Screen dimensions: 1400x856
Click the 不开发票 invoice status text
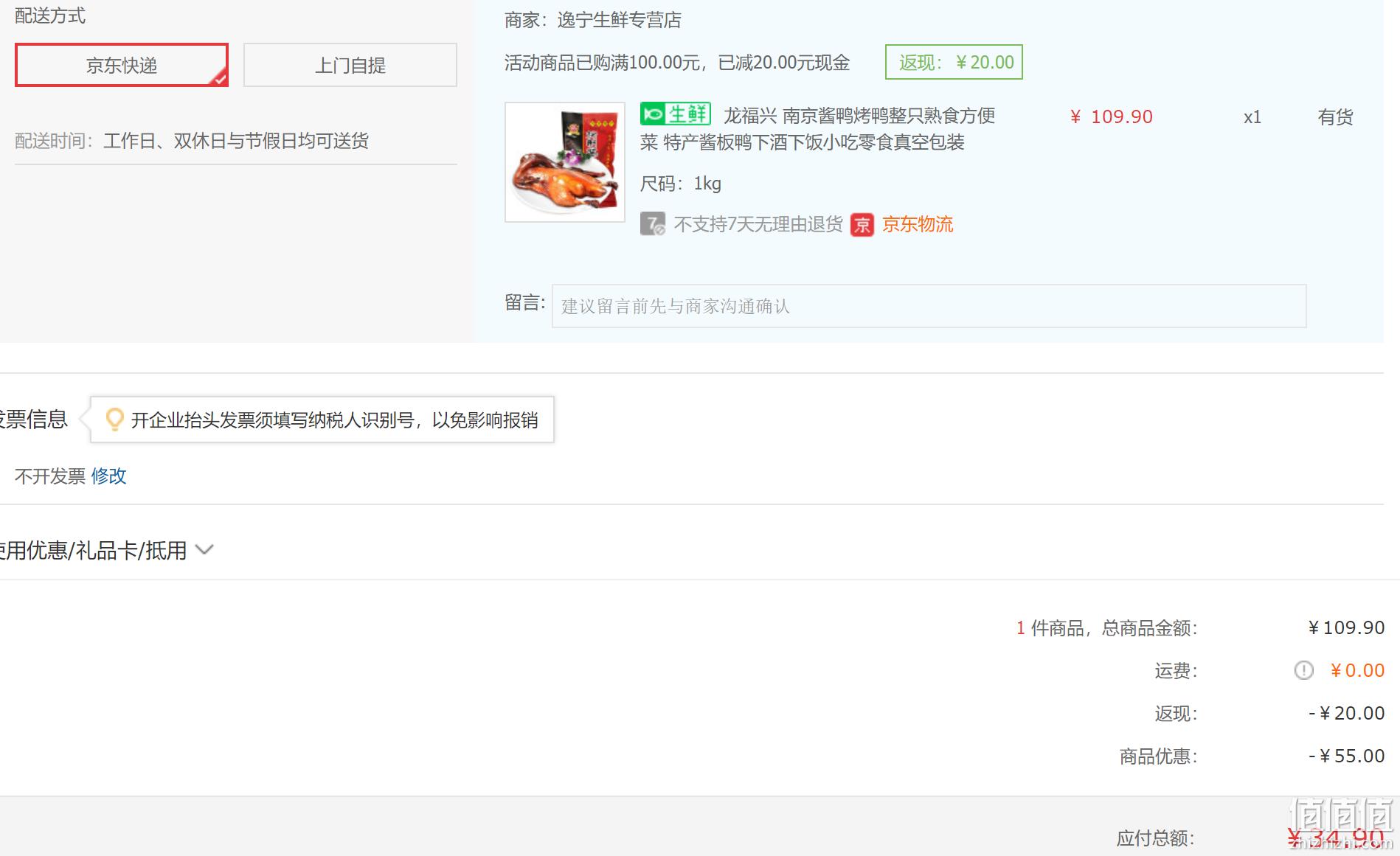pos(50,476)
